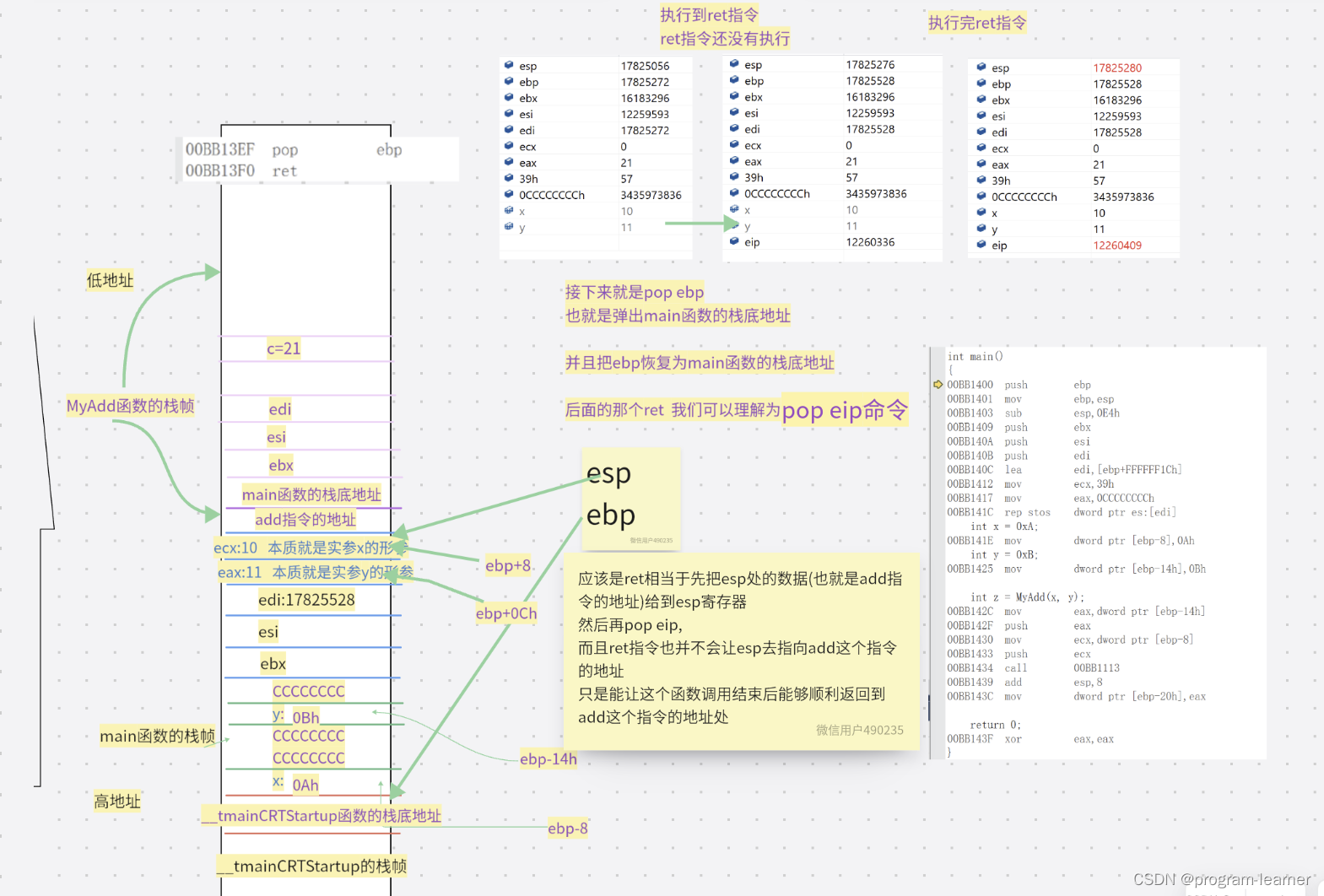1324x896 pixels.
Task: Click the 'int z = MyAdd(x, y);' source line
Action: pos(1027,596)
